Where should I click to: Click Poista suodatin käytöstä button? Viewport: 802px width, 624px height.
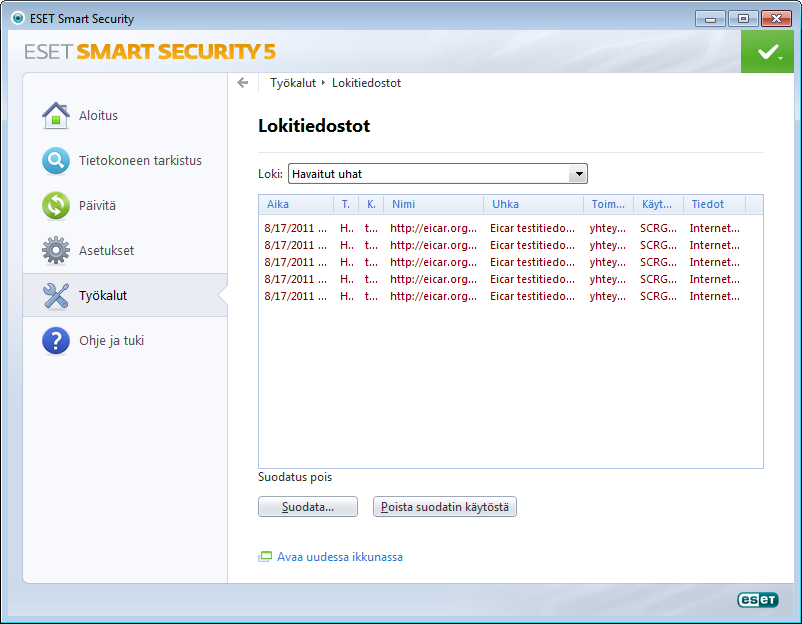click(444, 507)
